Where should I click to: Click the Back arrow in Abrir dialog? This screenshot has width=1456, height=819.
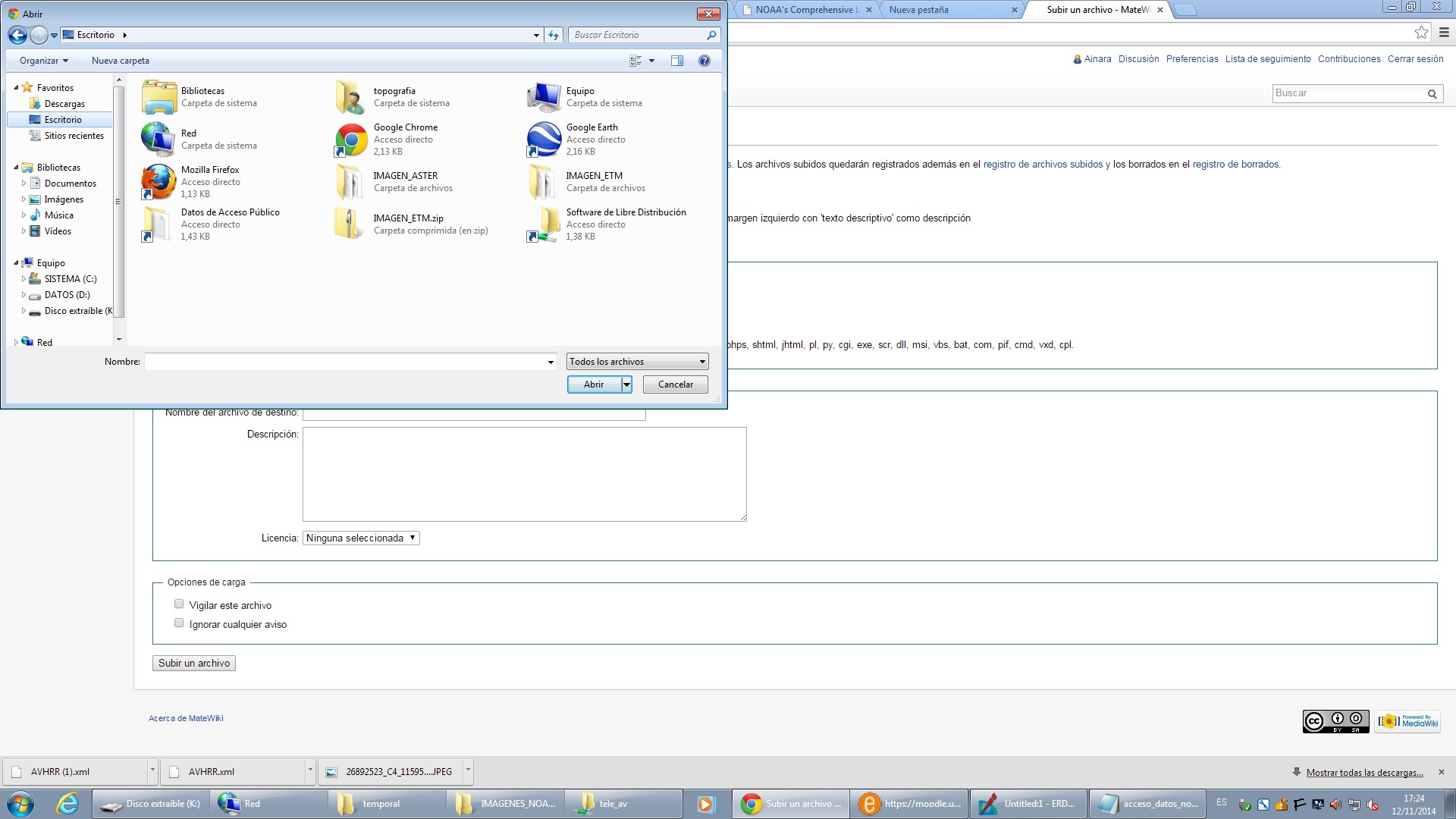coord(17,35)
